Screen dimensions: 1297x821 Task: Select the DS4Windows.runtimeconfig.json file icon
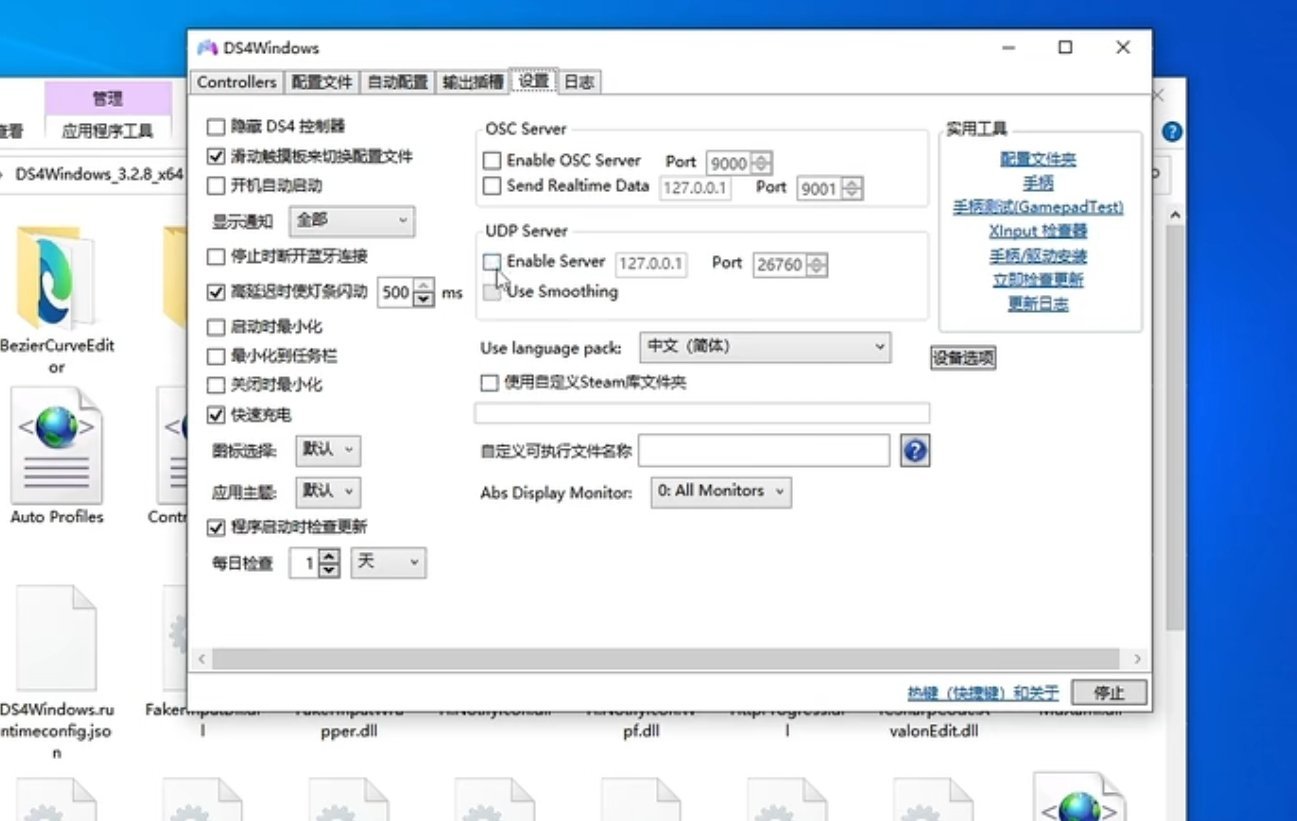click(56, 638)
